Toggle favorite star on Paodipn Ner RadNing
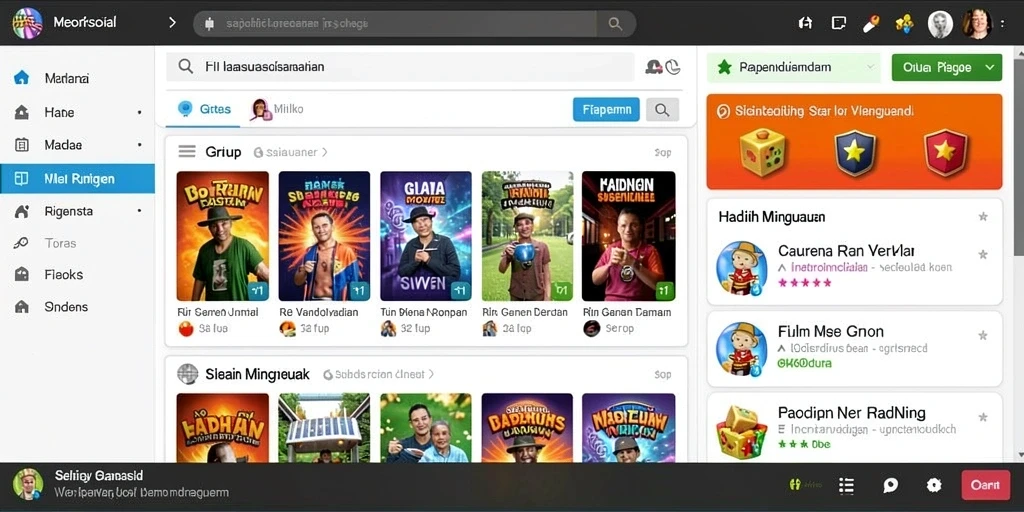This screenshot has width=1024, height=512. [x=982, y=417]
